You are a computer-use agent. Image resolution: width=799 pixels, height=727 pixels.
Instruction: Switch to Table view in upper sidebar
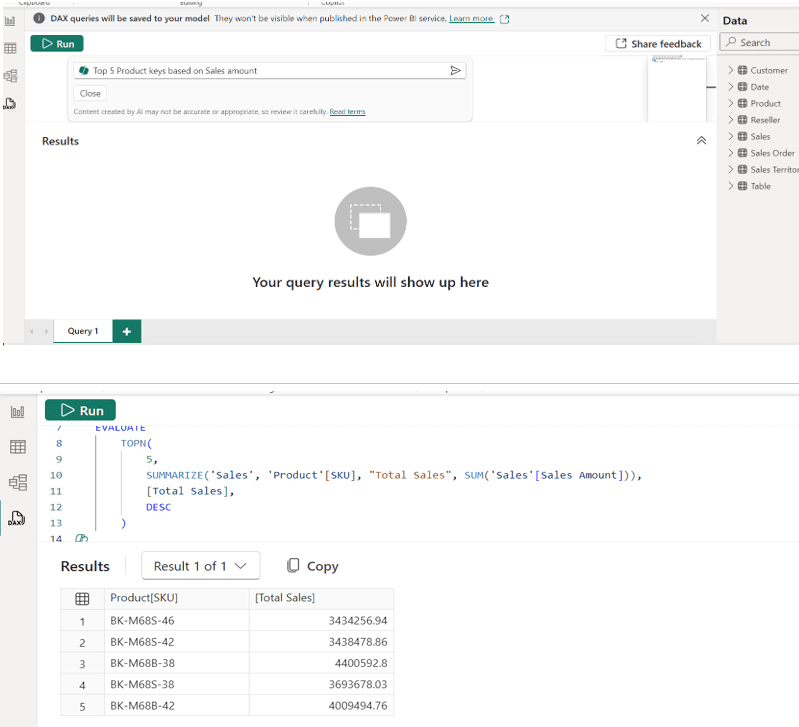pyautogui.click(x=10, y=48)
